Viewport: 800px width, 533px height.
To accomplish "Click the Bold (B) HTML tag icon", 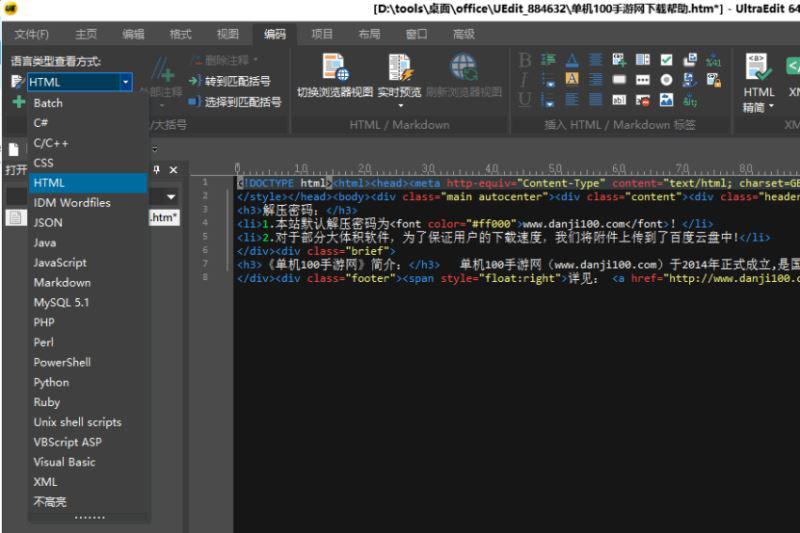I will pos(525,60).
